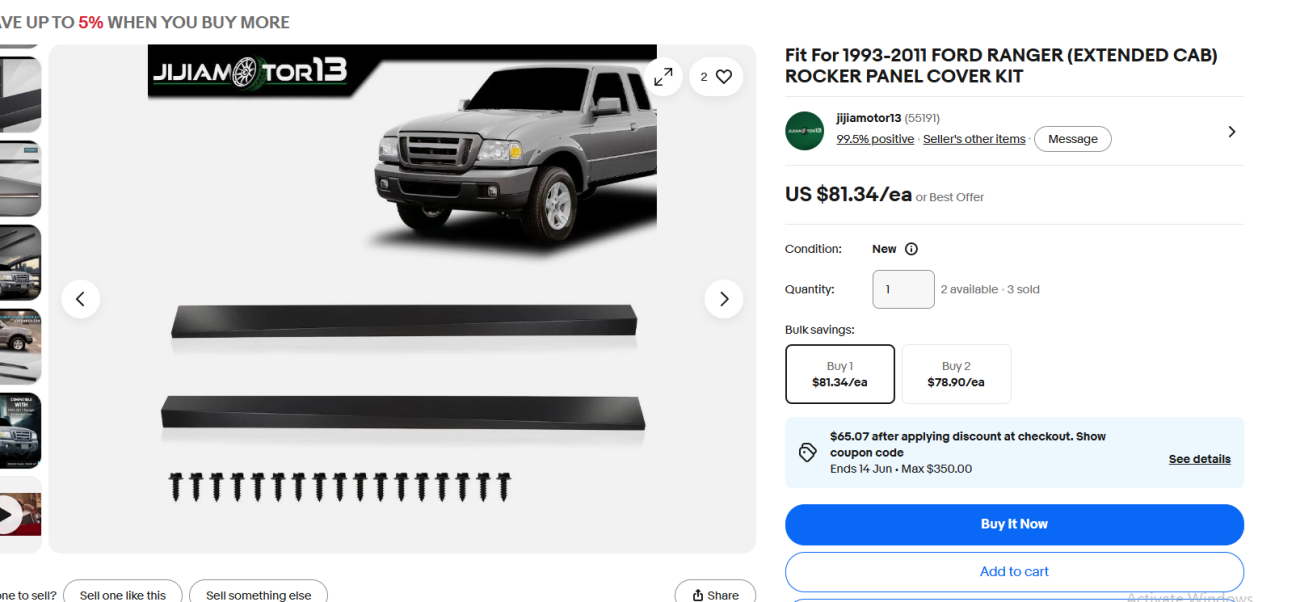The width and height of the screenshot is (1300, 602).
Task: Go back to previous product image
Action: 81,299
